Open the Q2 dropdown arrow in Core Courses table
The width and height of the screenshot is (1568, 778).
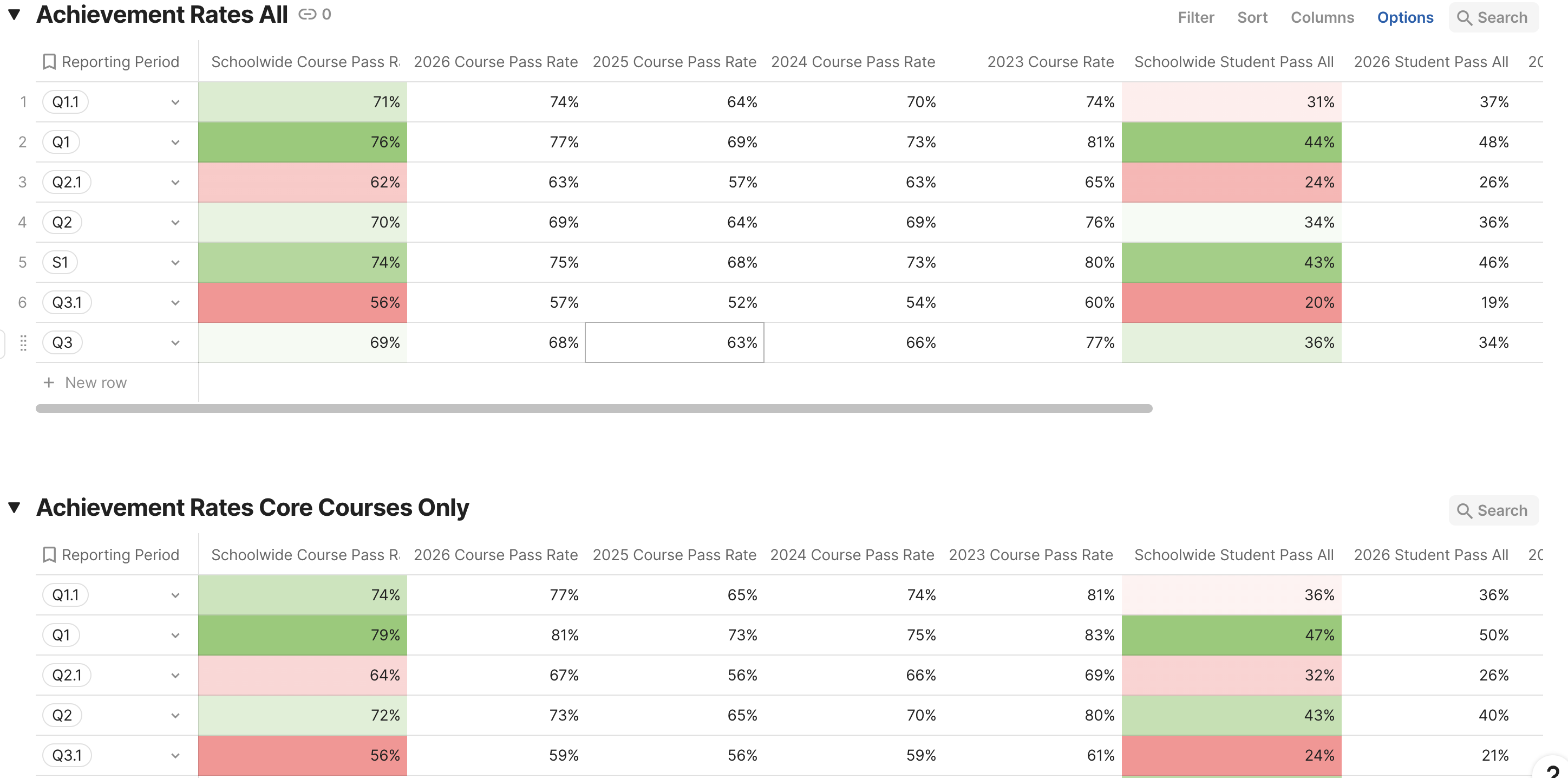click(175, 716)
